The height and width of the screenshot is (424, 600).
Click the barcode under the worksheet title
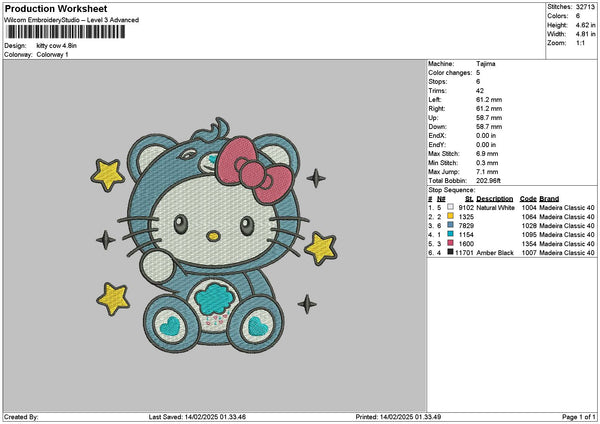click(x=65, y=32)
